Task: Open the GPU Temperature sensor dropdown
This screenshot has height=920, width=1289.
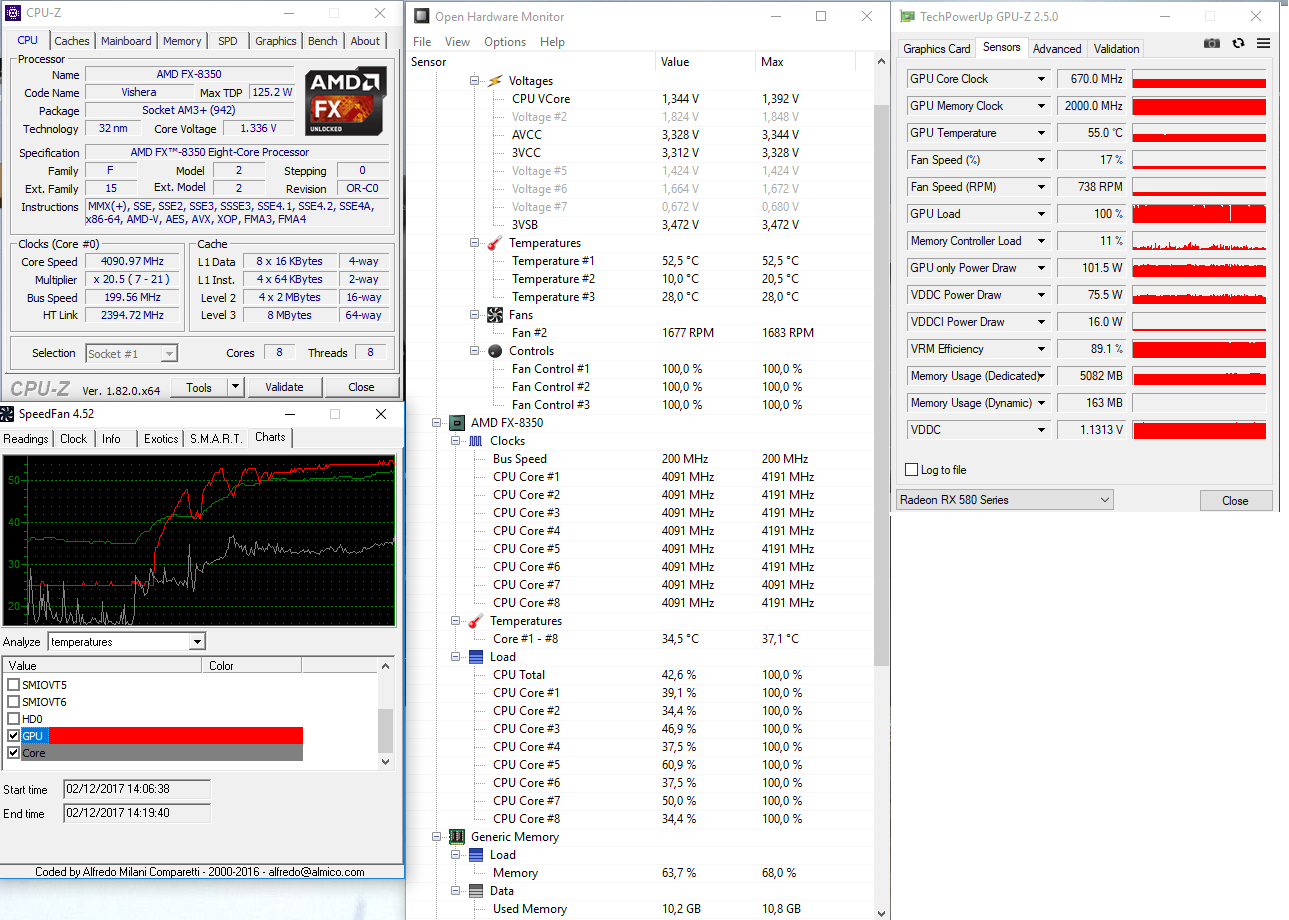Action: point(1041,133)
